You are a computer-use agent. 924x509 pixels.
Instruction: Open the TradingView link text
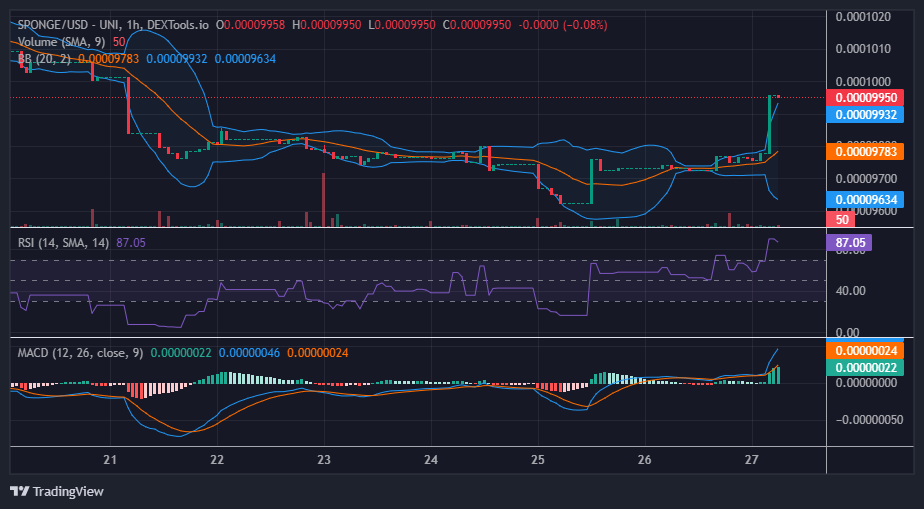click(x=68, y=491)
